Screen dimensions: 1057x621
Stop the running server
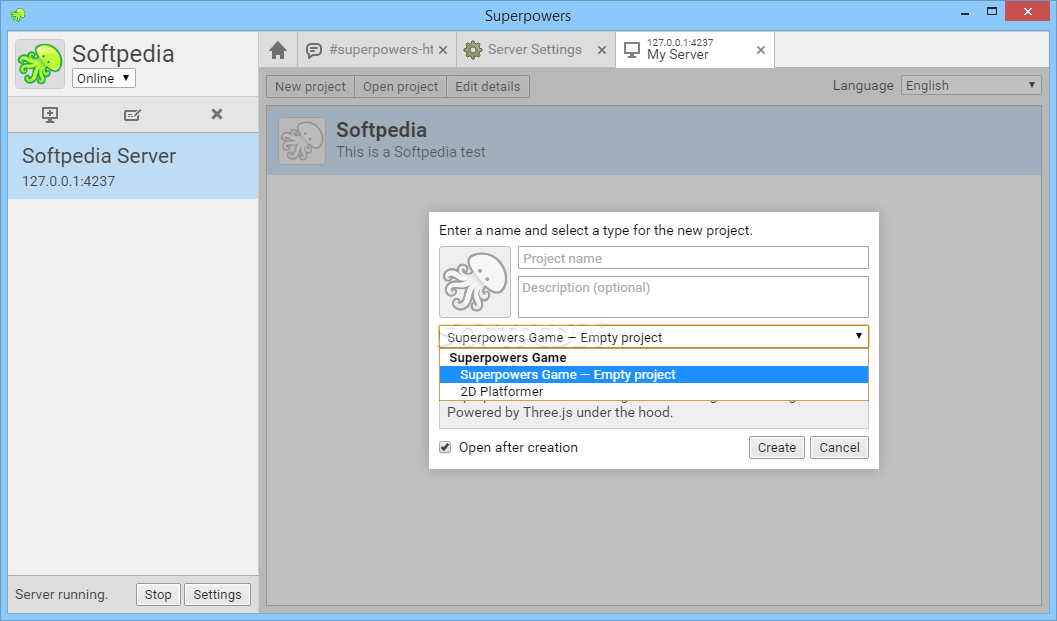click(x=158, y=594)
